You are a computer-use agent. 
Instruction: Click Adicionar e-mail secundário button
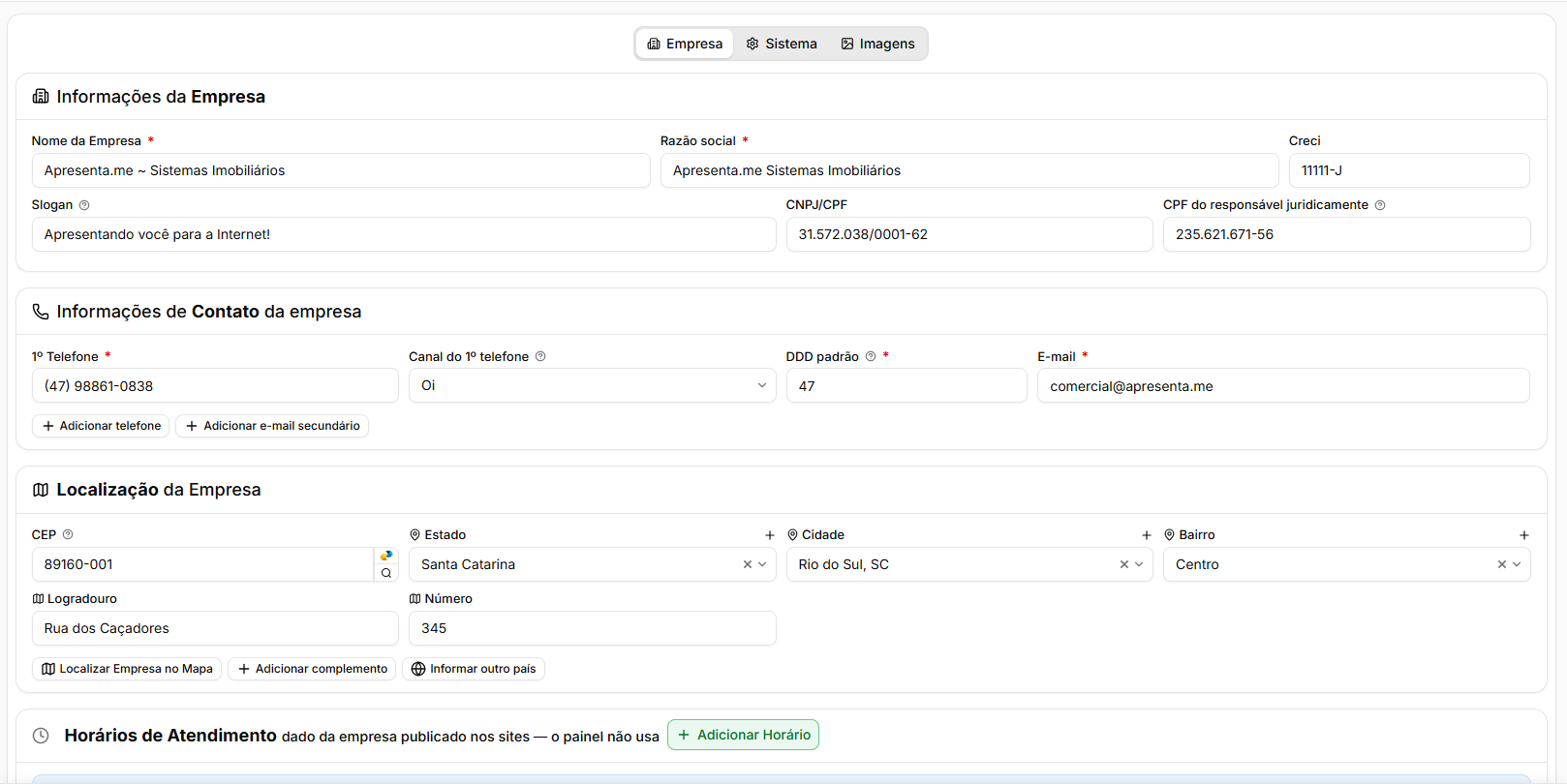click(272, 426)
